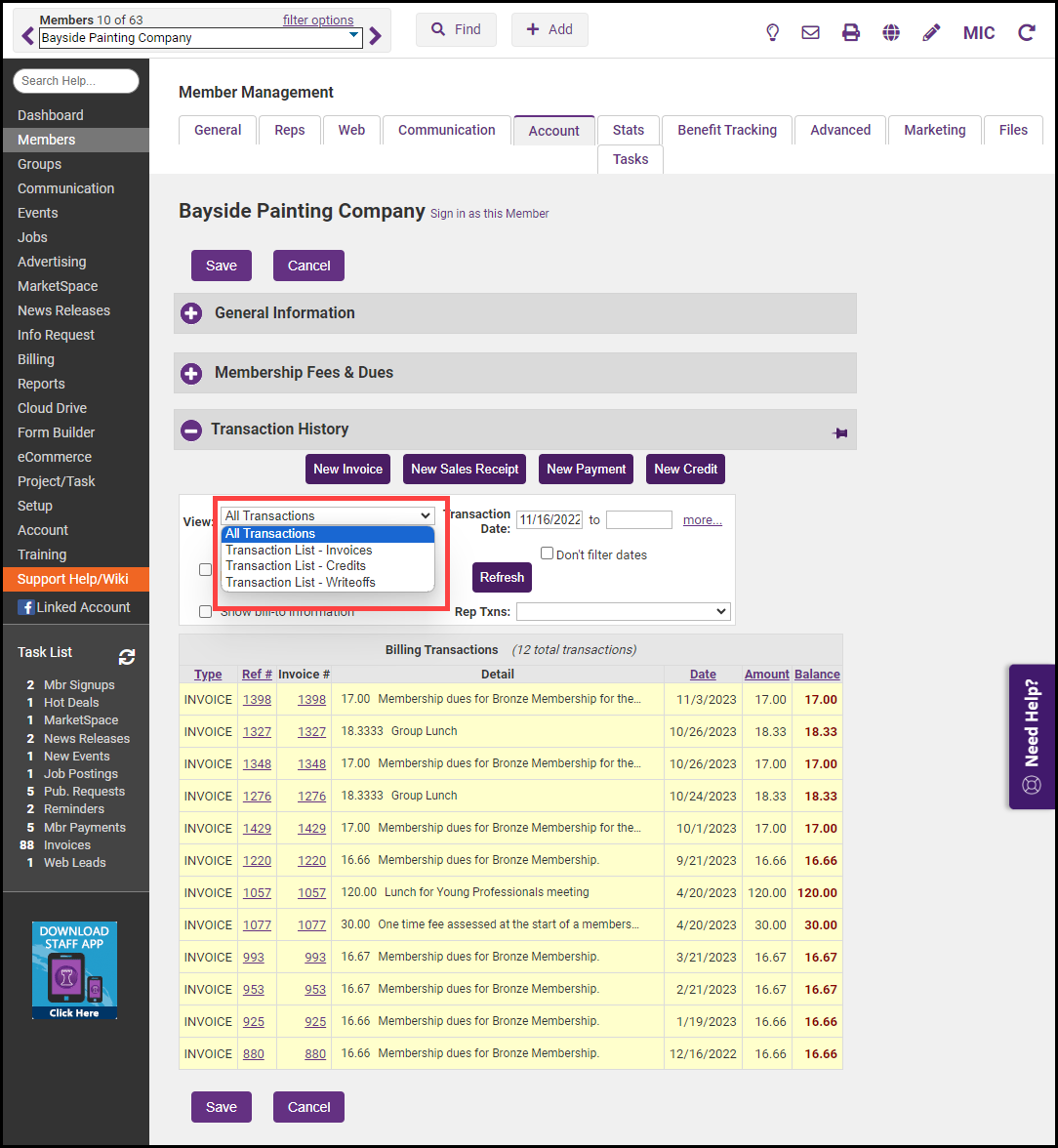Open the envelope mail icon
This screenshot has height=1148, width=1058.
810,32
